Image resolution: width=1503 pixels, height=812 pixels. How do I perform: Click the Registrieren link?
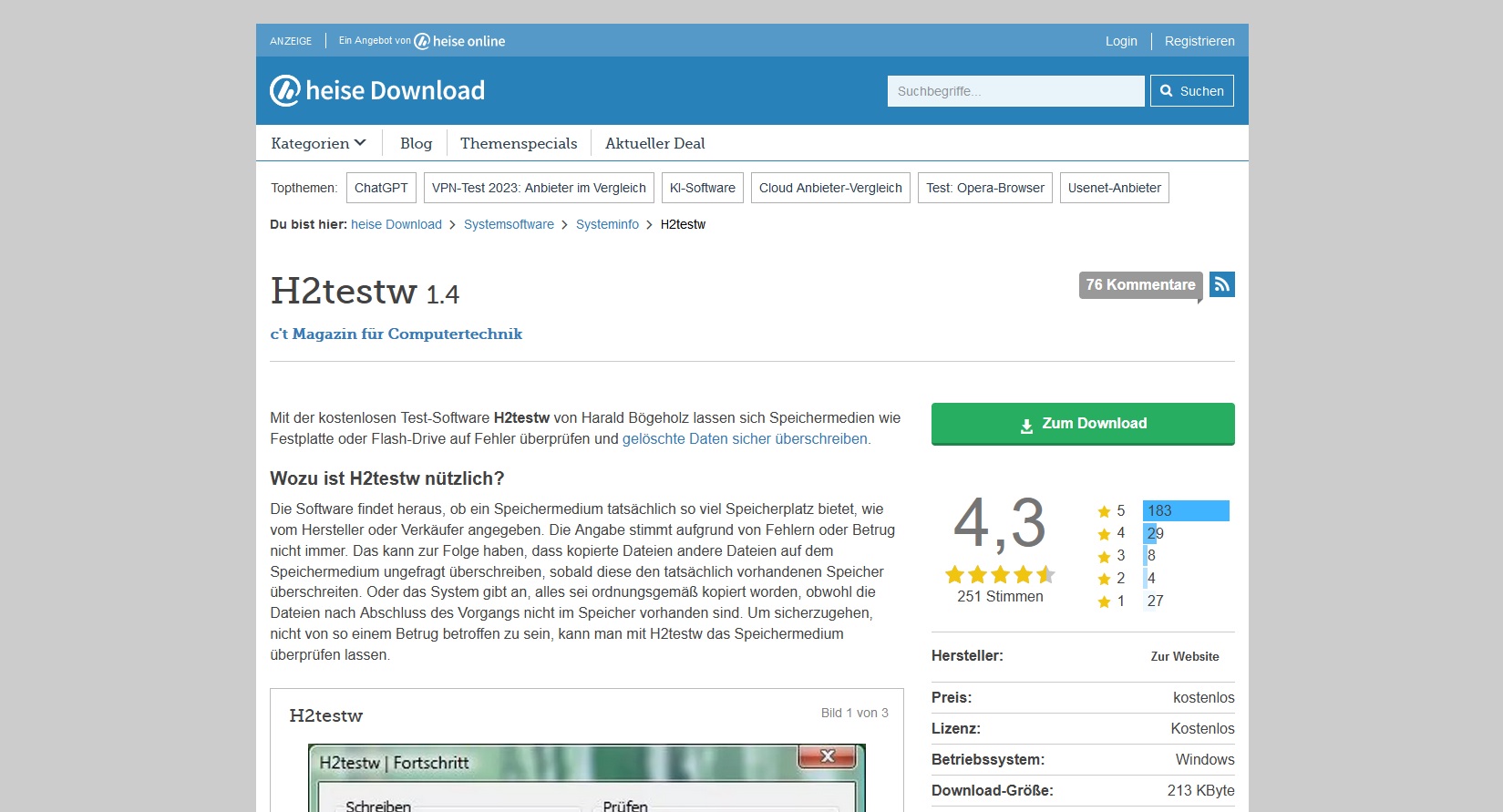1199,41
